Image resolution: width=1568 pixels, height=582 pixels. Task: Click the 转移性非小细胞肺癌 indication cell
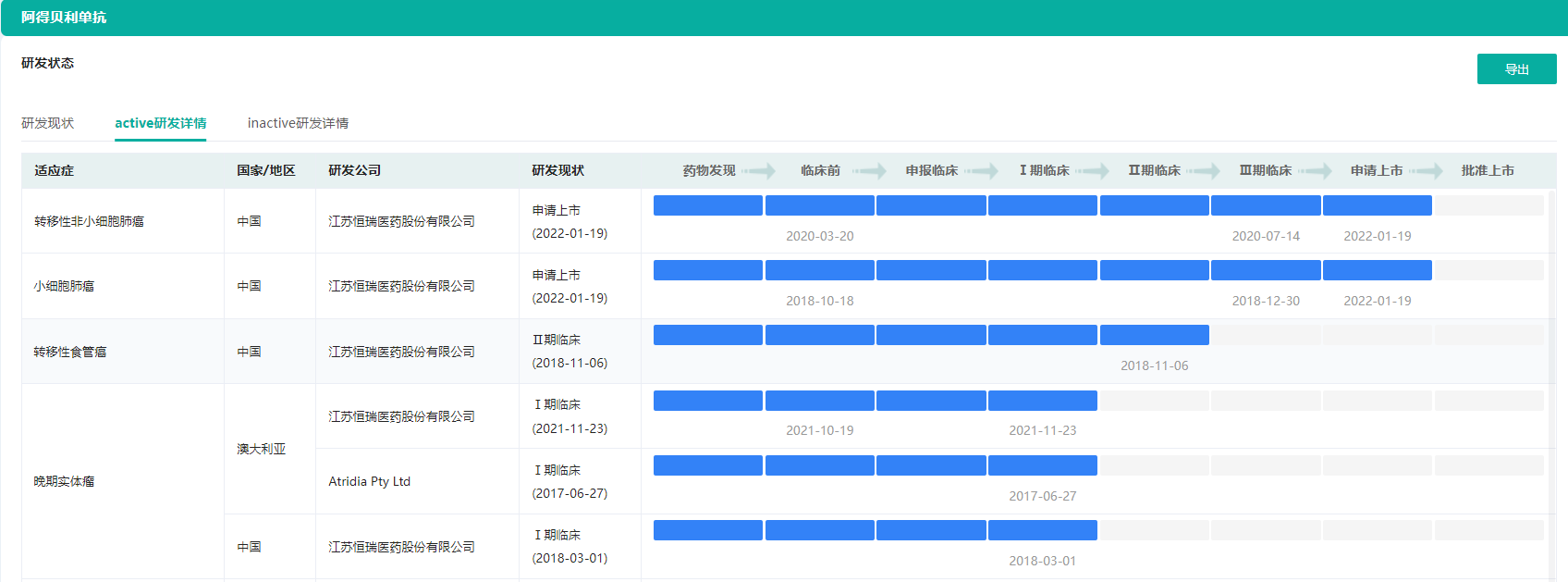tap(89, 221)
